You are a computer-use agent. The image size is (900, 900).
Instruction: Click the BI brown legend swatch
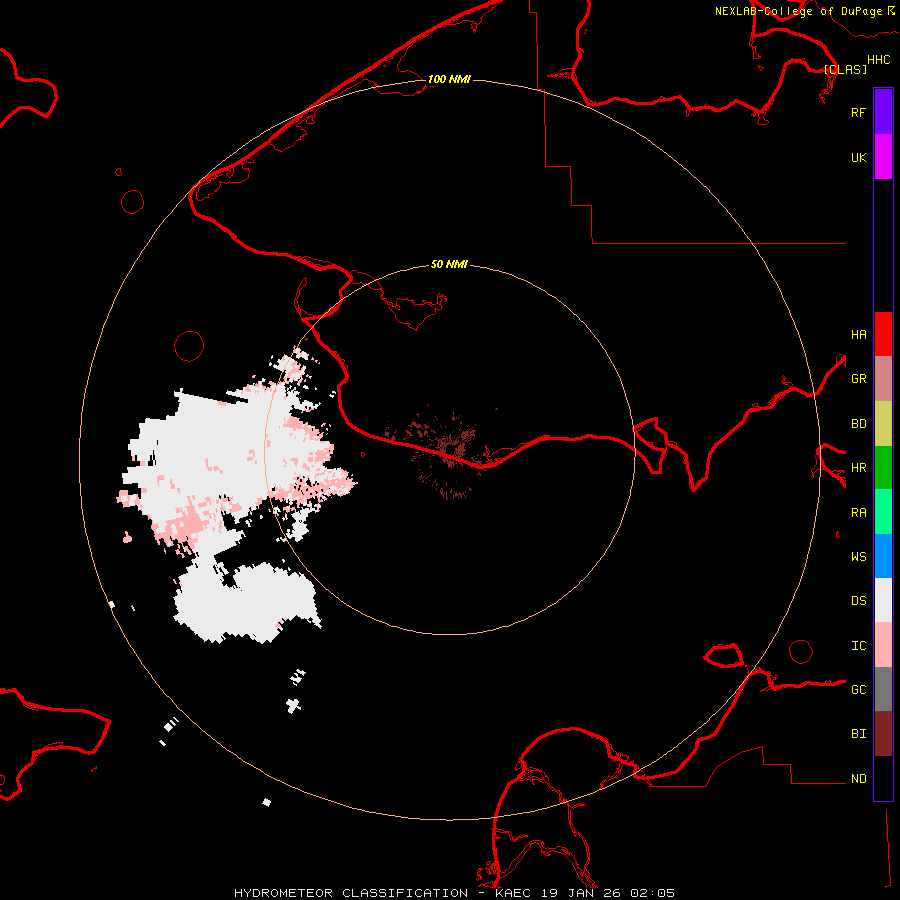pos(883,734)
